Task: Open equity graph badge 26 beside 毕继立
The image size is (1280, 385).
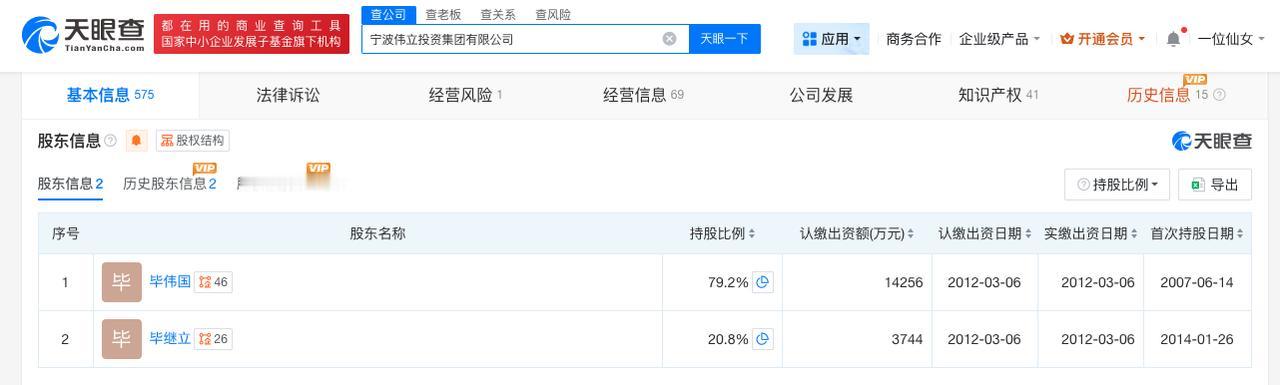Action: pyautogui.click(x=213, y=339)
